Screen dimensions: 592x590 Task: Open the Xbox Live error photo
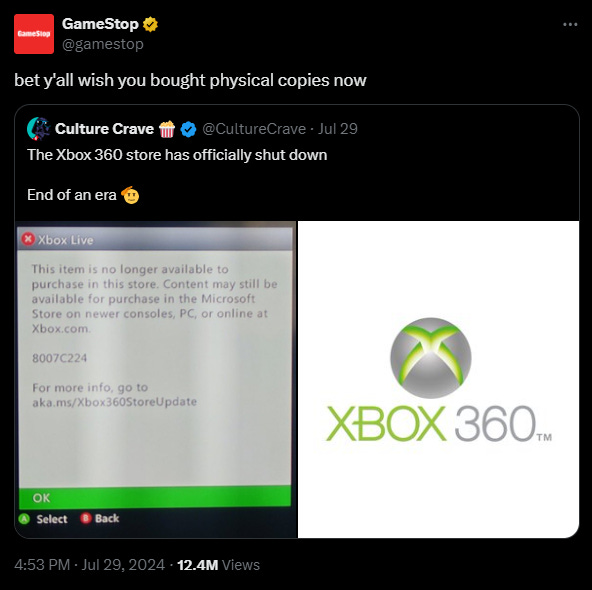pyautogui.click(x=156, y=379)
